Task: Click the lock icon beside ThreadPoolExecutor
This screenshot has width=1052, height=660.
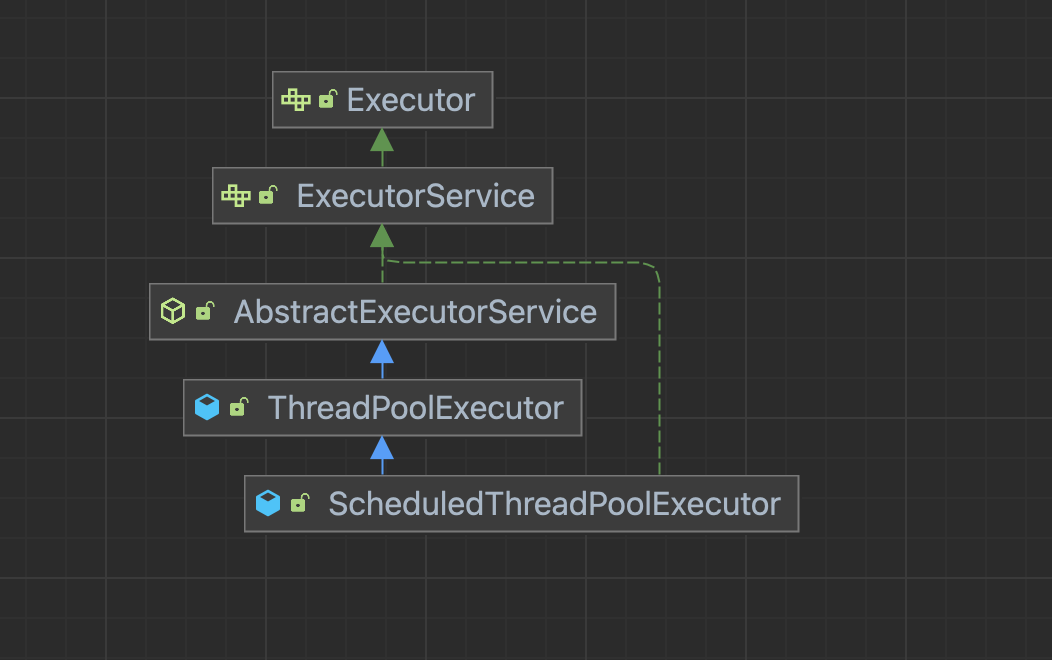Action: [239, 408]
